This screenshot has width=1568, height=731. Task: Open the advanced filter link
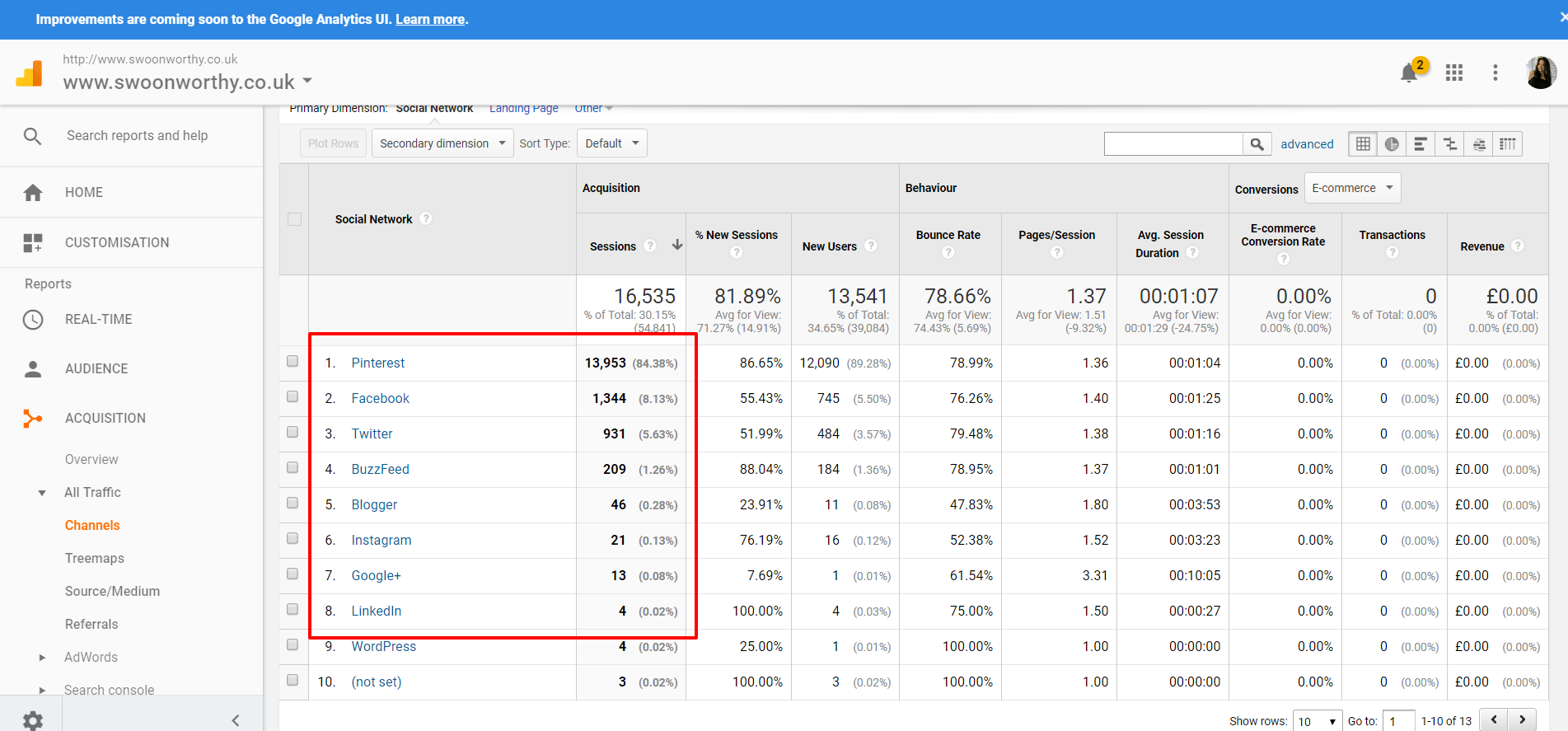1307,144
